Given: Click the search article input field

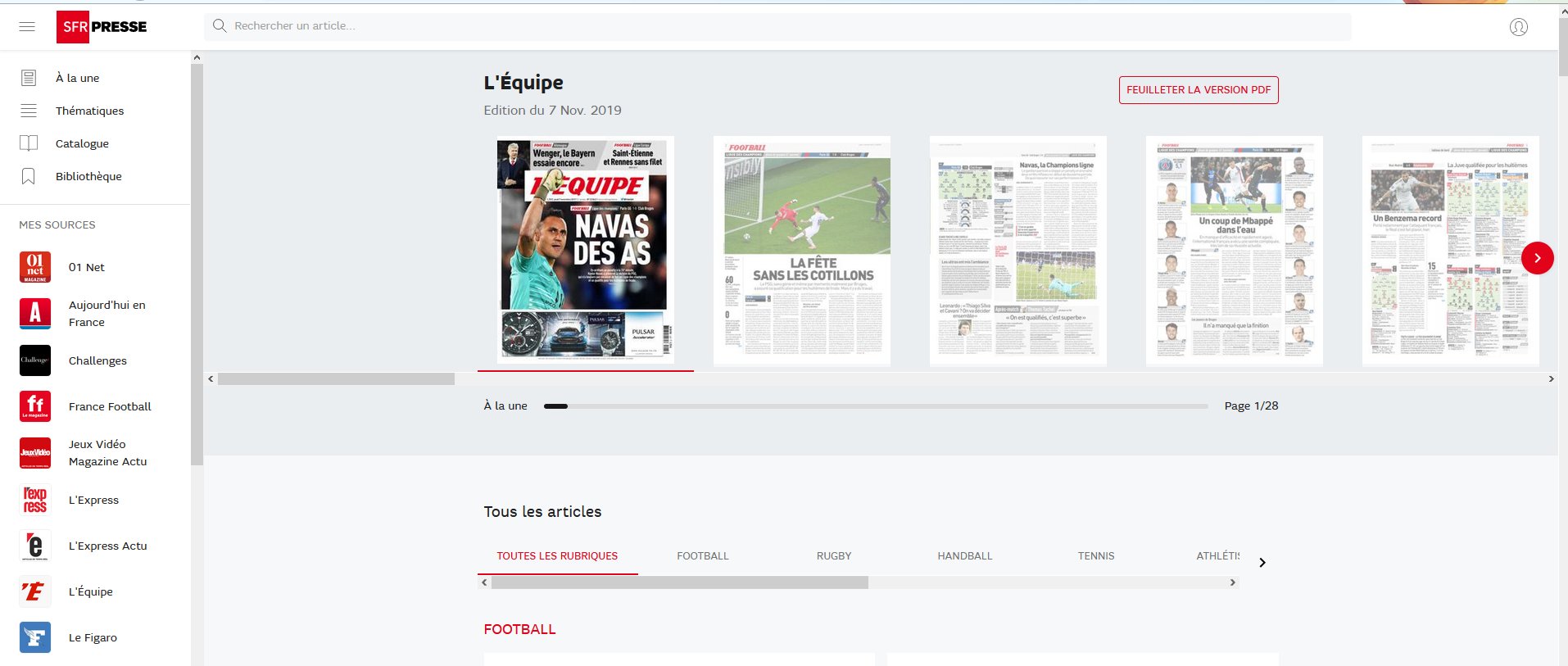Looking at the screenshot, I should click(777, 26).
